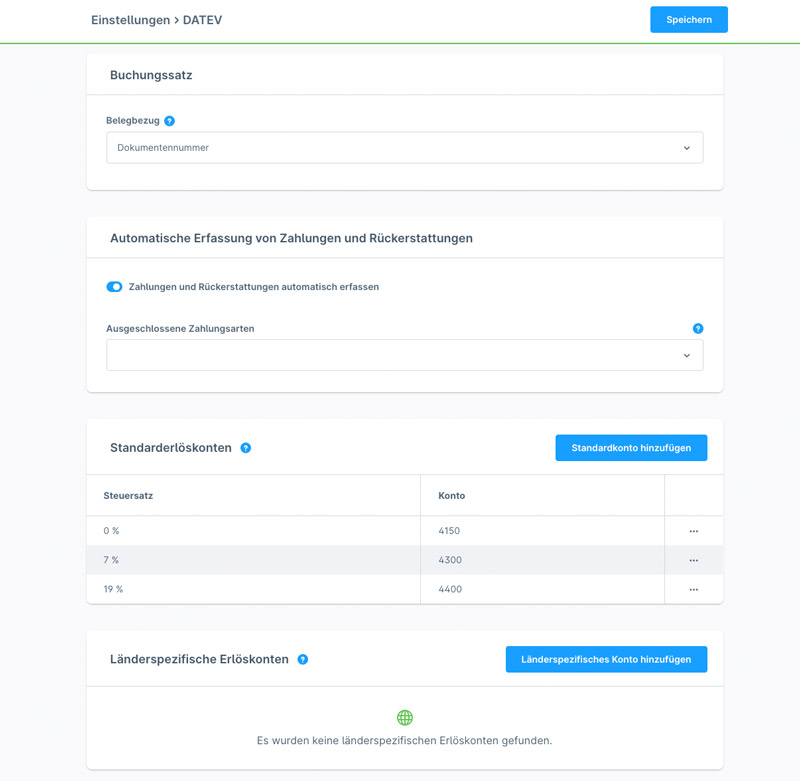The image size is (800, 781).
Task: Select the Steuersatz column header
Action: (128, 495)
